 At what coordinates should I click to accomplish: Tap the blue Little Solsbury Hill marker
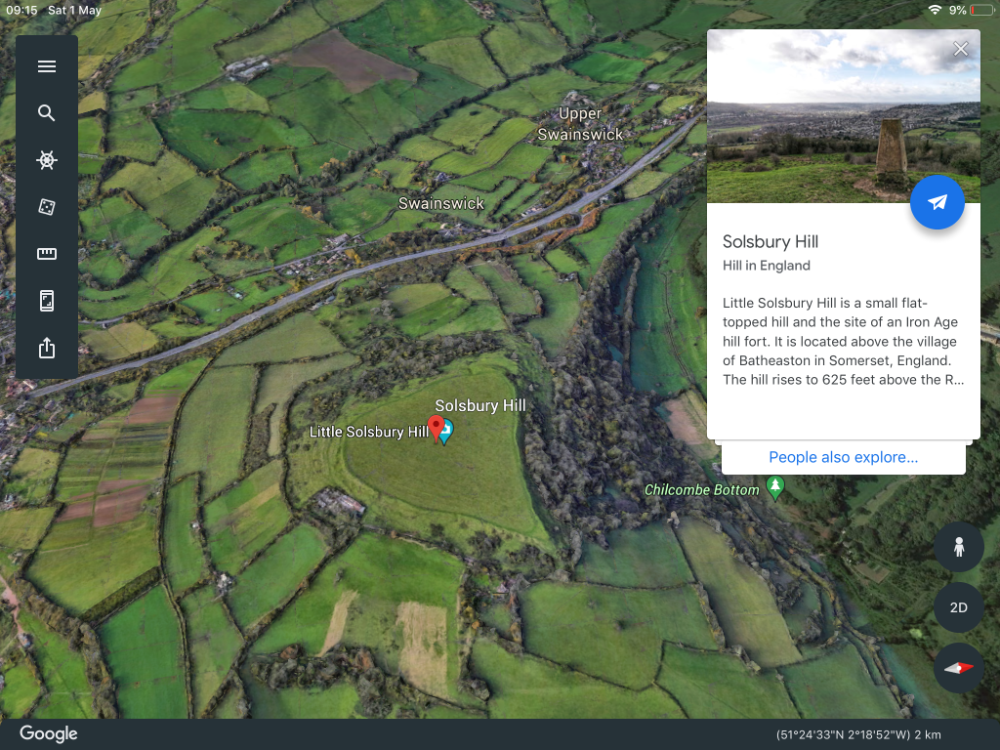(446, 432)
